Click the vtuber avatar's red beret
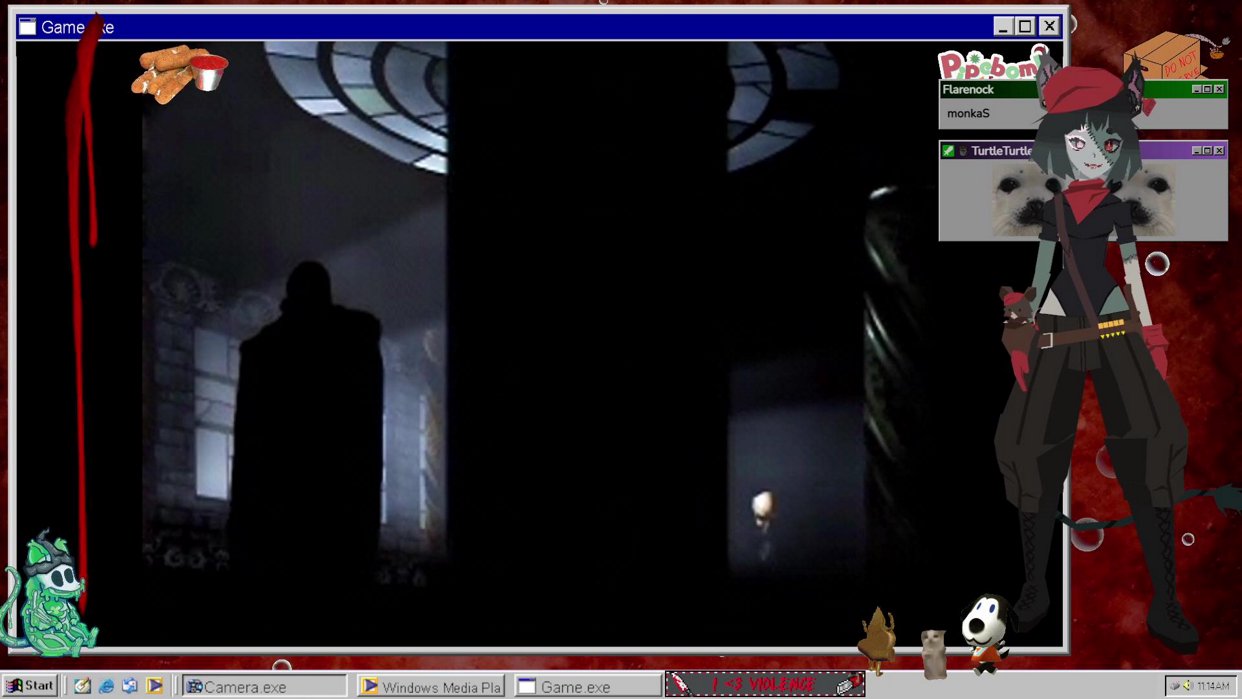 point(1082,88)
